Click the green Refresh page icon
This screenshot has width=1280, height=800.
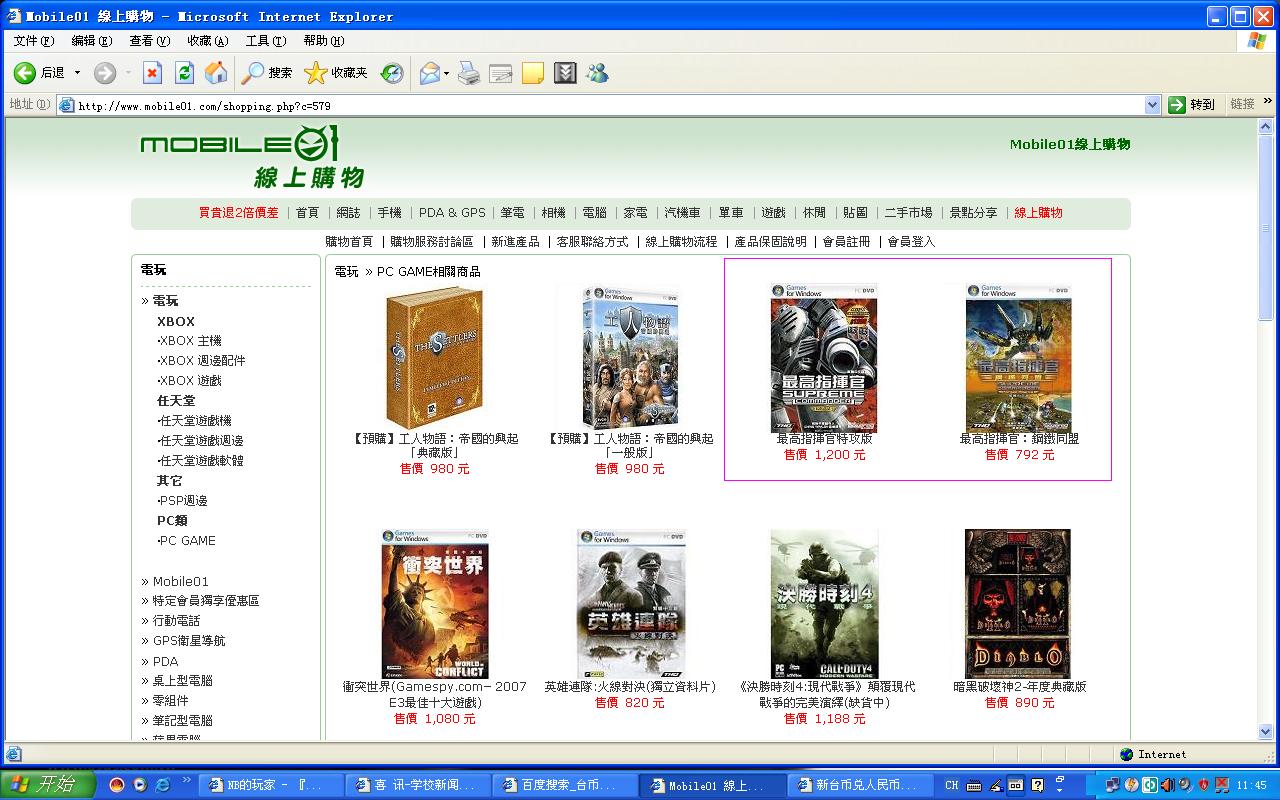[184, 73]
